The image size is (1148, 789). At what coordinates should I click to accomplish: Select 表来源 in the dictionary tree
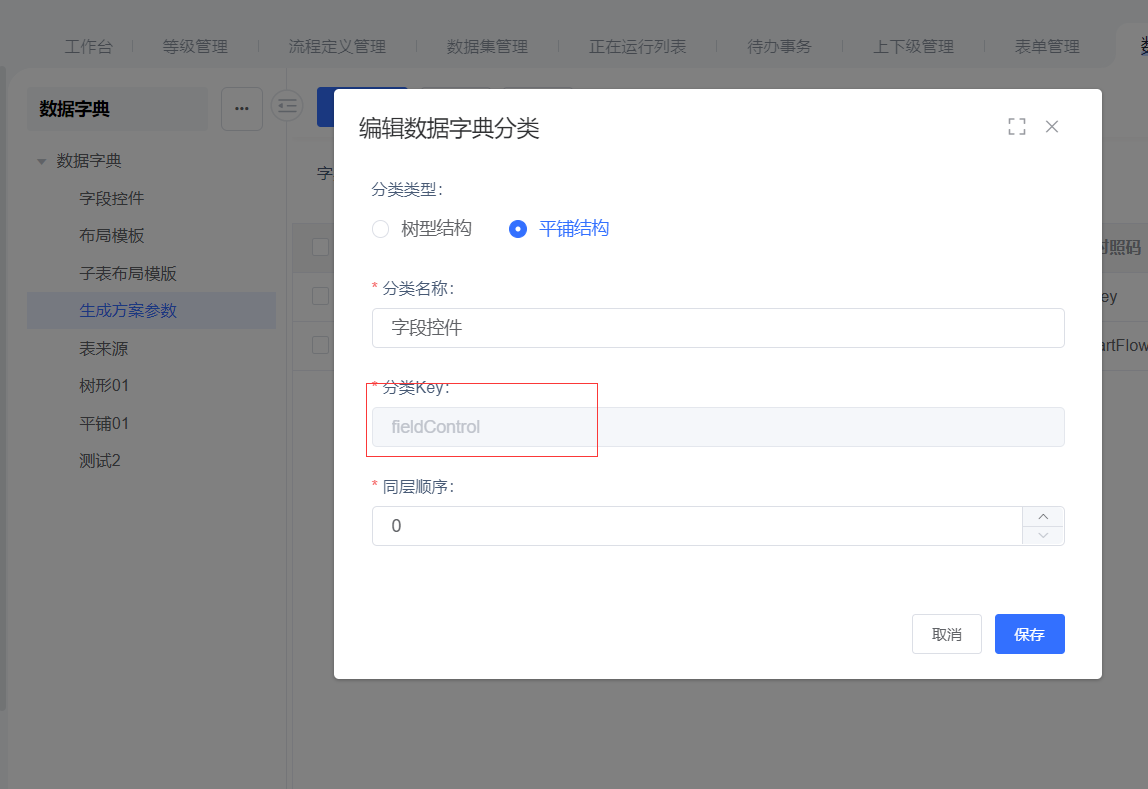[x=104, y=349]
